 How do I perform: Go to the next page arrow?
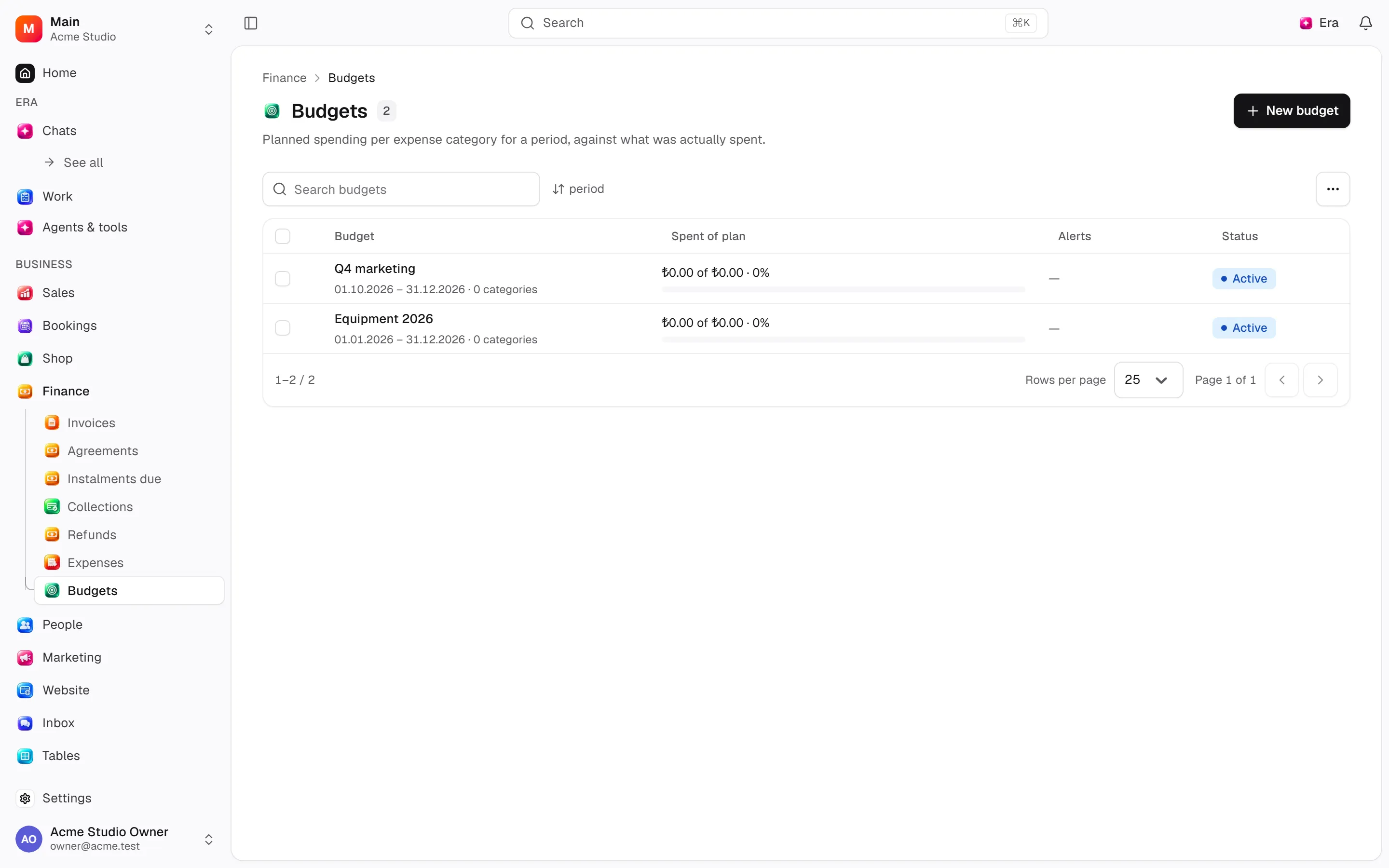pyautogui.click(x=1320, y=380)
